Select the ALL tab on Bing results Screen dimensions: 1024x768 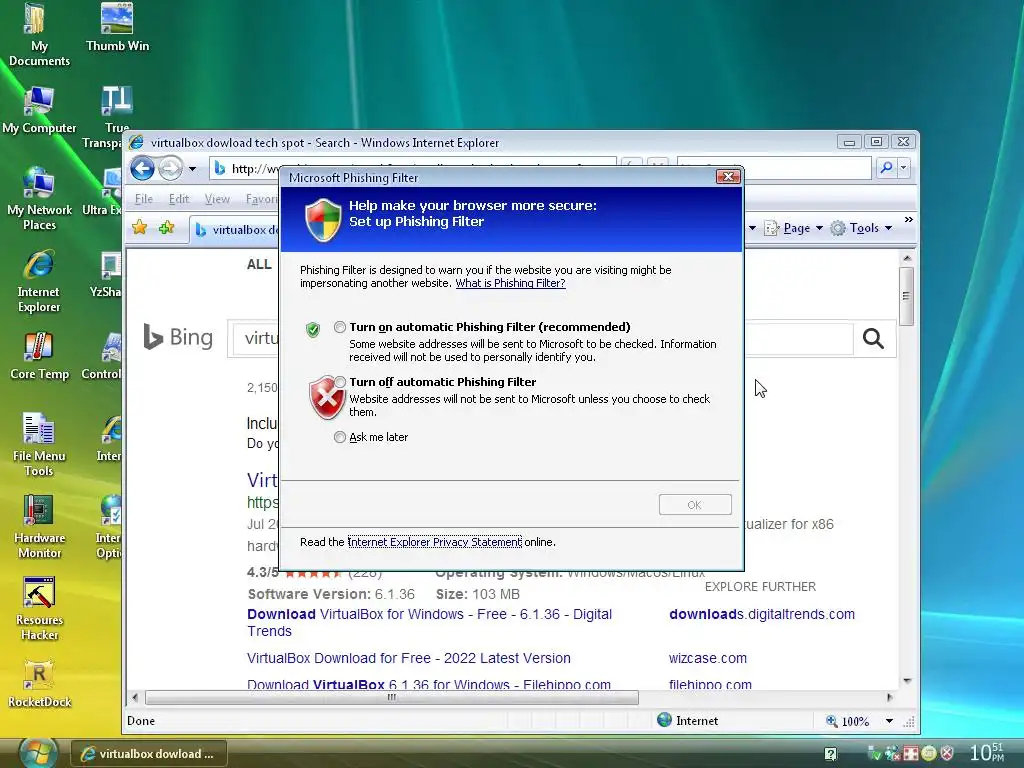pos(259,264)
